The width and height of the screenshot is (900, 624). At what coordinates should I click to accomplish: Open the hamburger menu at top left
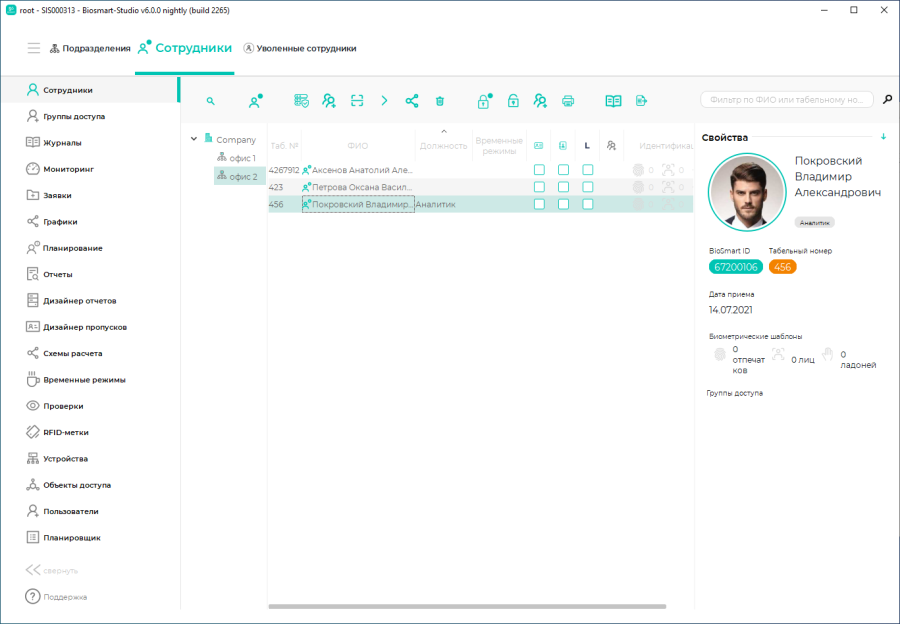[x=34, y=48]
